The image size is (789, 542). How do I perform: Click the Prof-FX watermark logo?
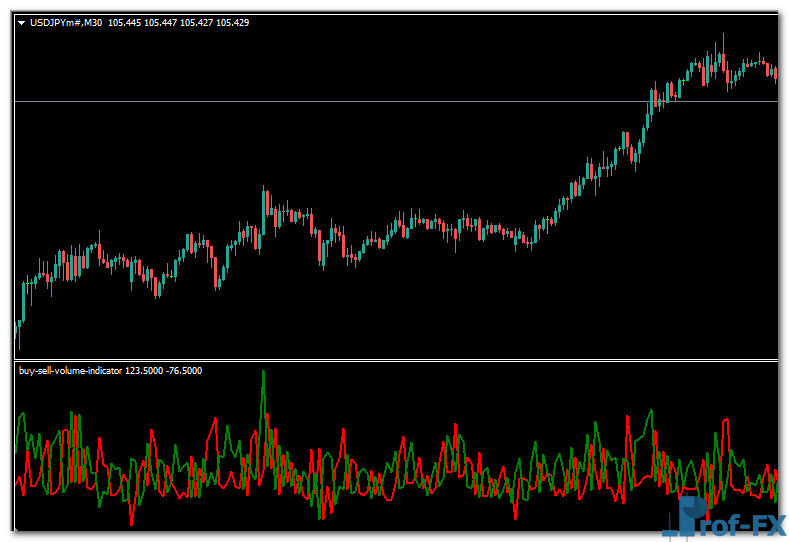click(x=722, y=517)
